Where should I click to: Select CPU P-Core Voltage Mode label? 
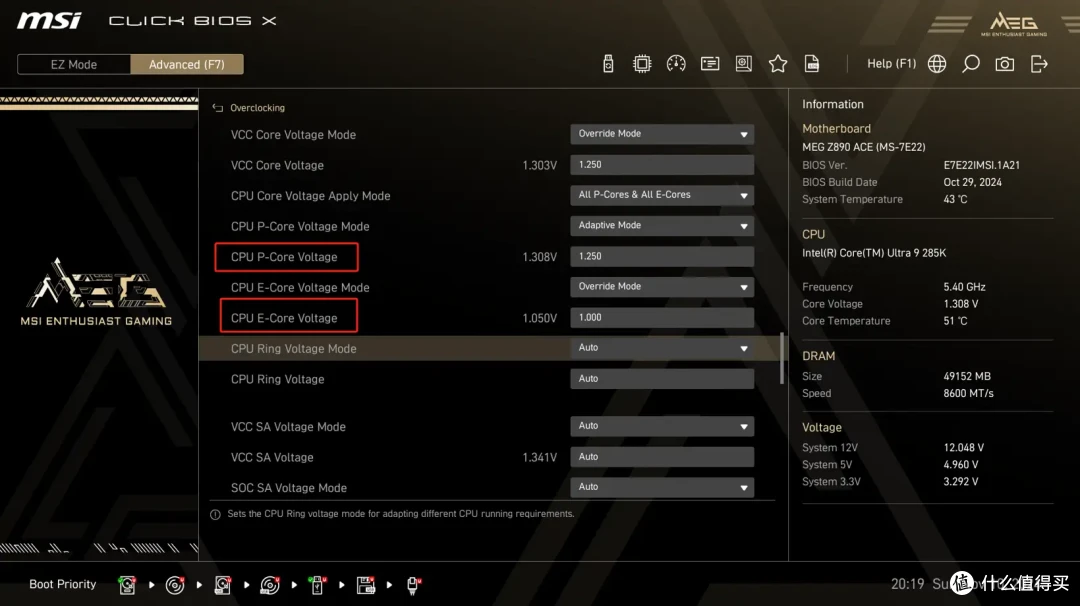(x=300, y=227)
